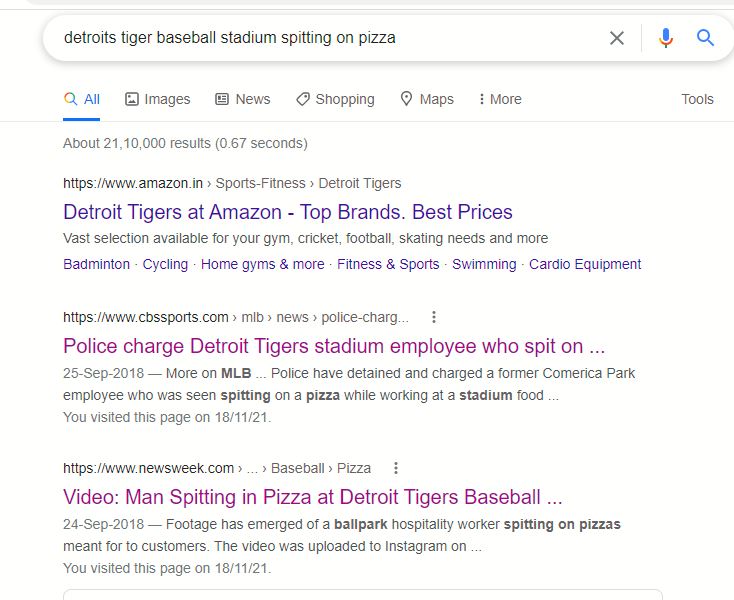
Task: Switch to the Images tab
Action: click(157, 99)
